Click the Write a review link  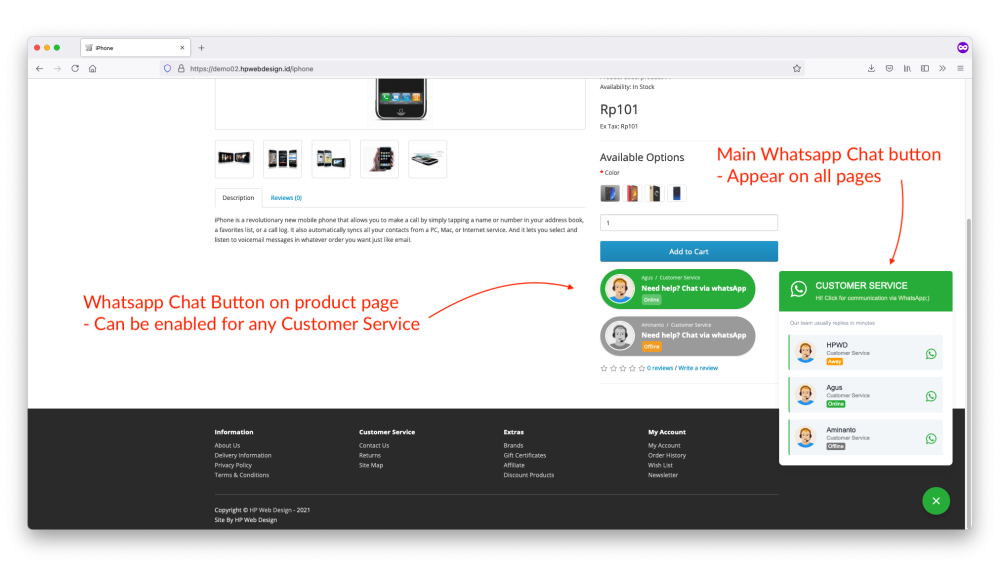(698, 368)
